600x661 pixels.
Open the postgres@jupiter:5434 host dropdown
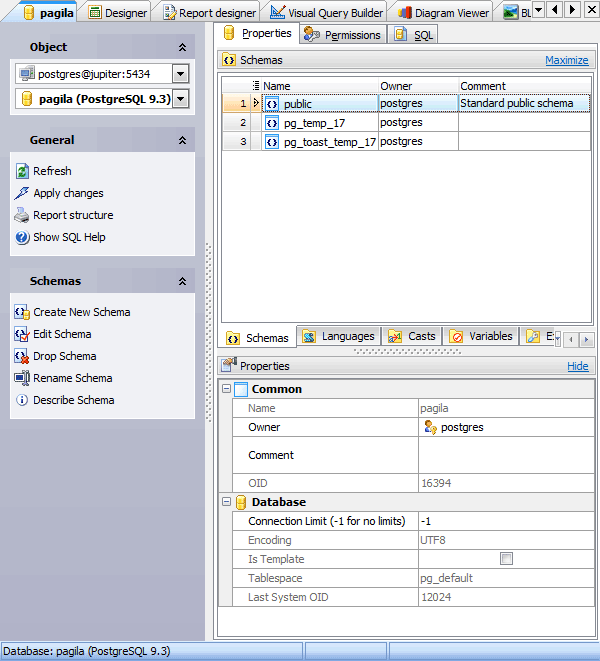point(180,73)
